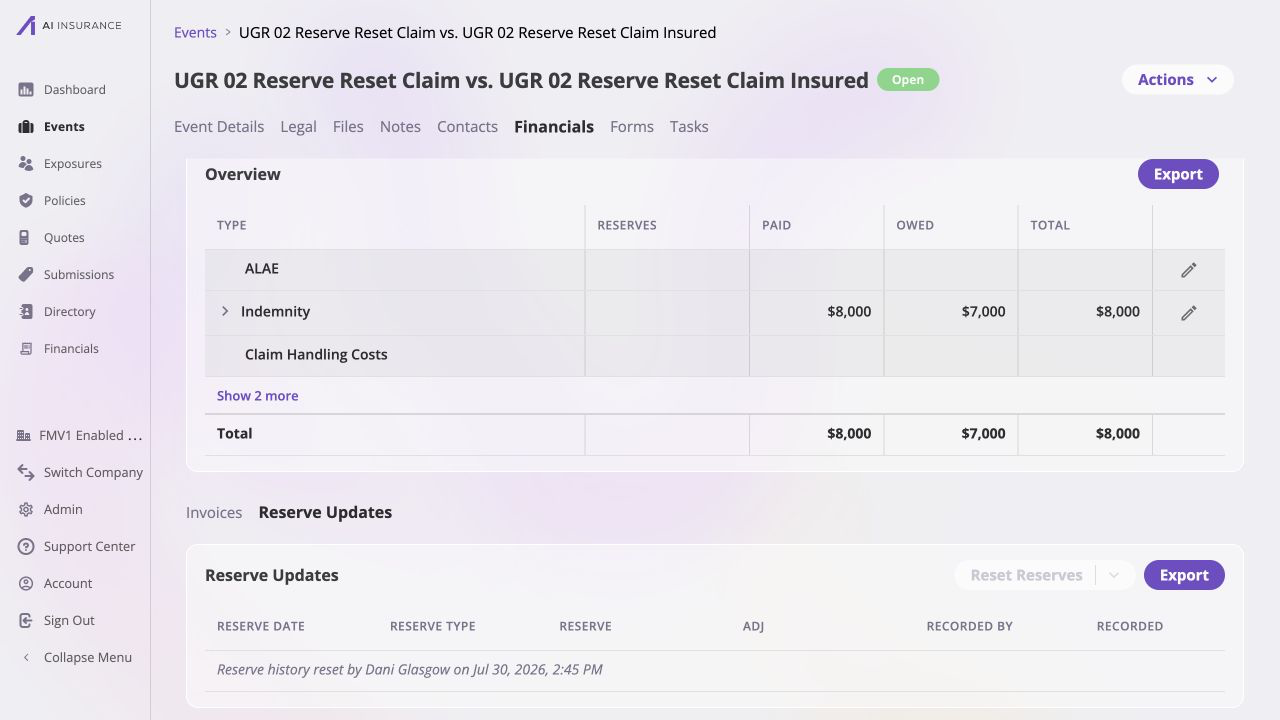Switch to the Invoices sub-tab
This screenshot has height=720, width=1280.
coord(214,513)
